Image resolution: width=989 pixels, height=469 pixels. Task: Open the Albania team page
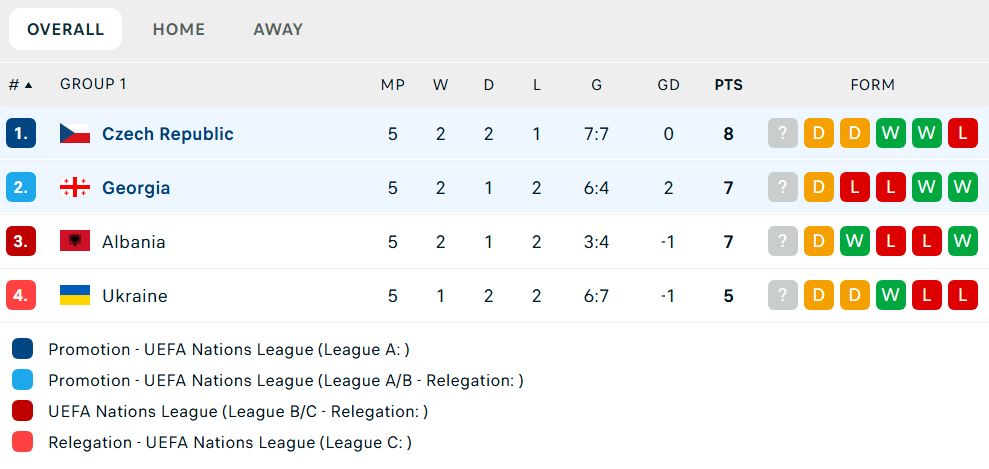[x=134, y=242]
